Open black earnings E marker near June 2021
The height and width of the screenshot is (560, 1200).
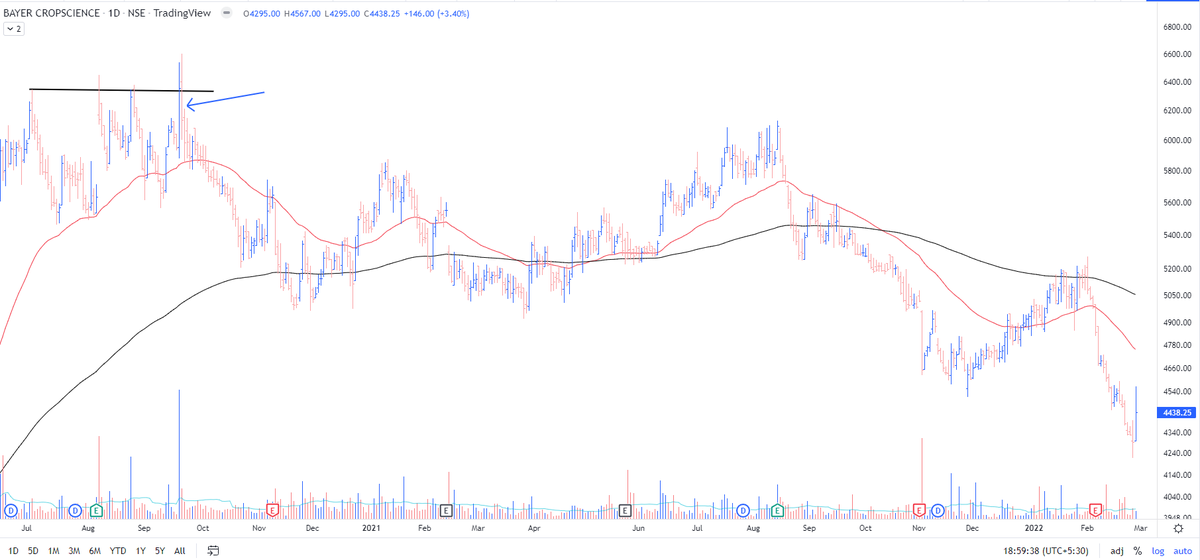point(624,510)
